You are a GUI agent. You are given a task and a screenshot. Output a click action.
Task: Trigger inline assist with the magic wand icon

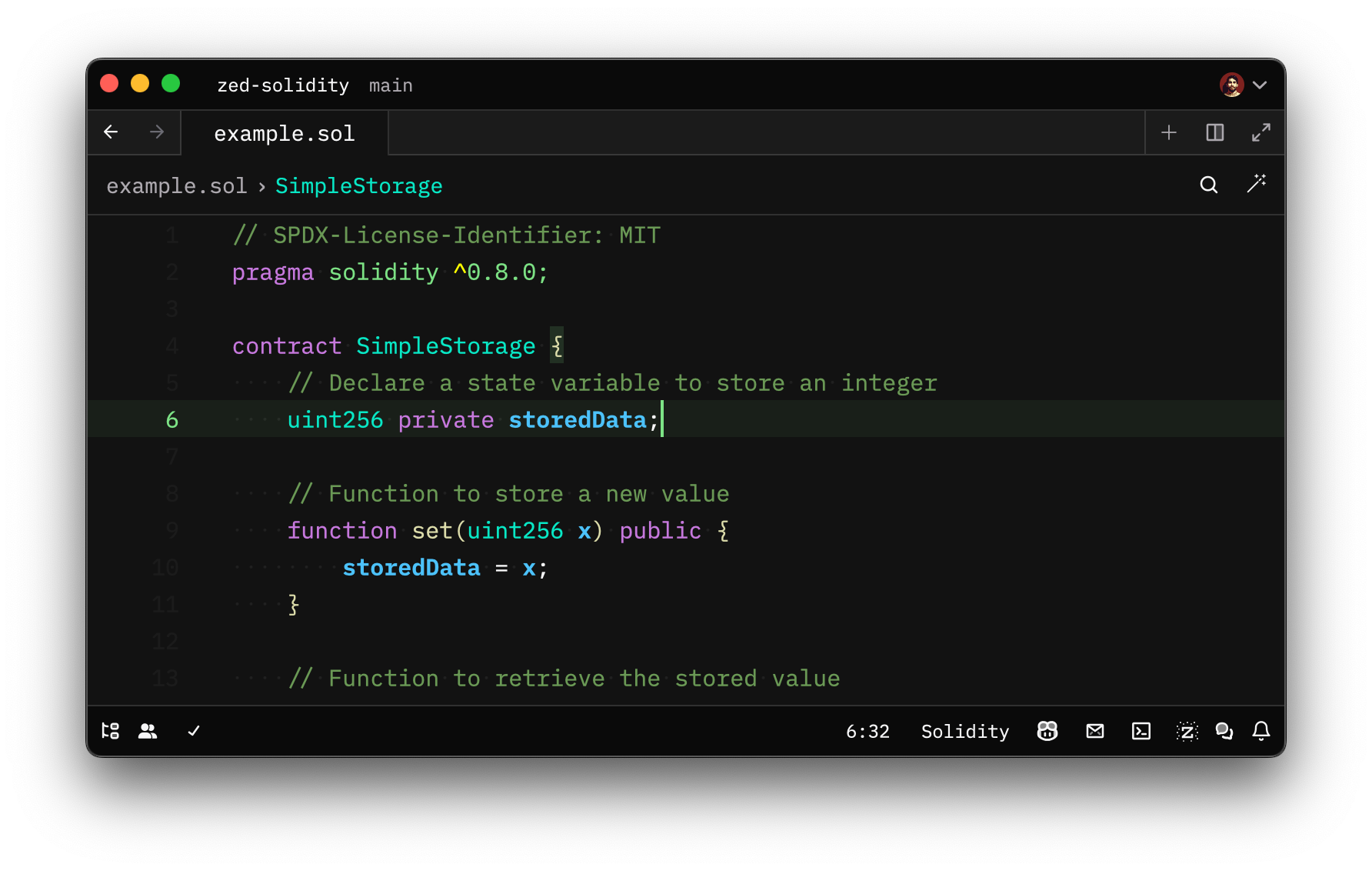(1257, 185)
